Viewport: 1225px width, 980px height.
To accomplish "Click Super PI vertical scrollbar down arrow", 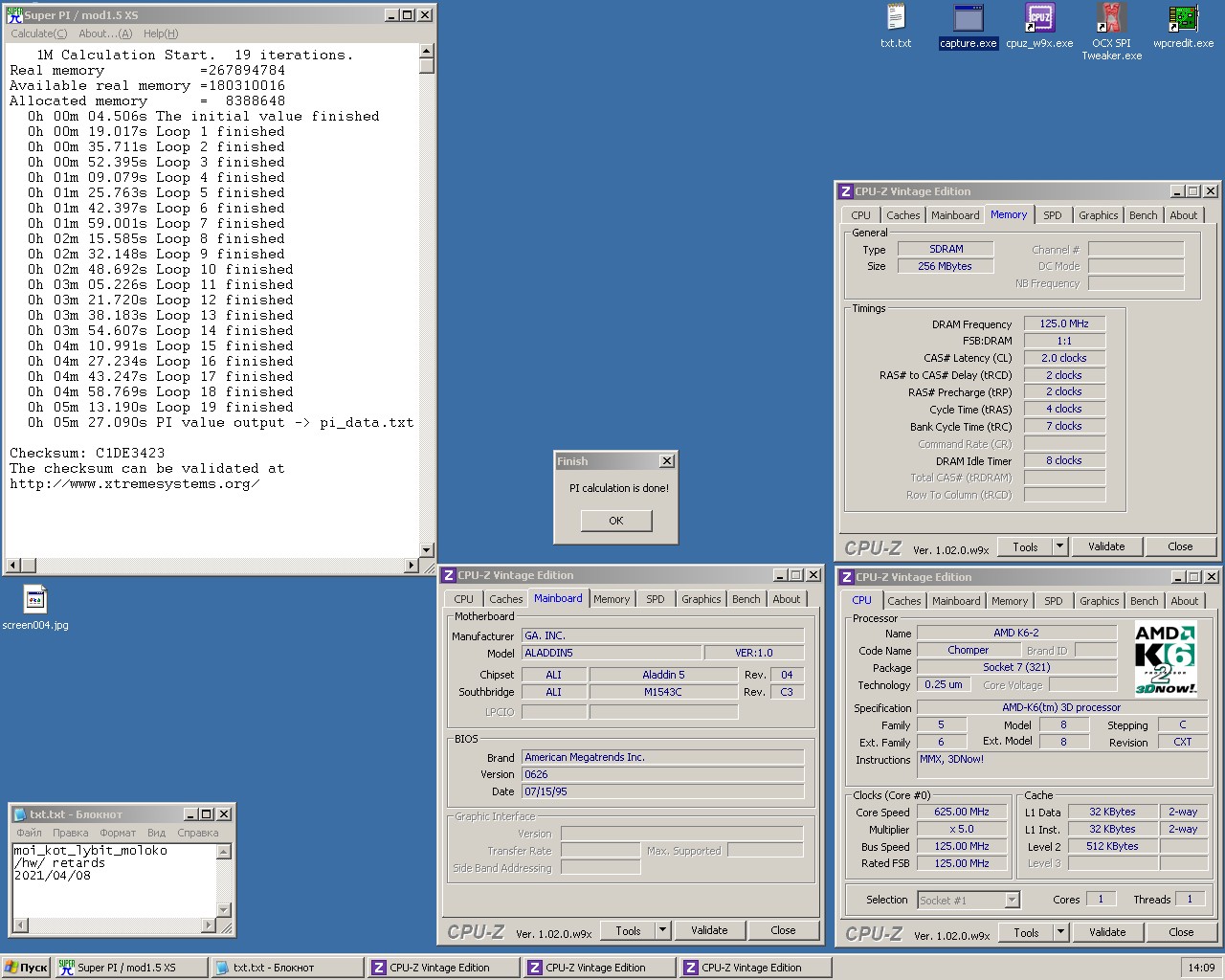I will [427, 550].
